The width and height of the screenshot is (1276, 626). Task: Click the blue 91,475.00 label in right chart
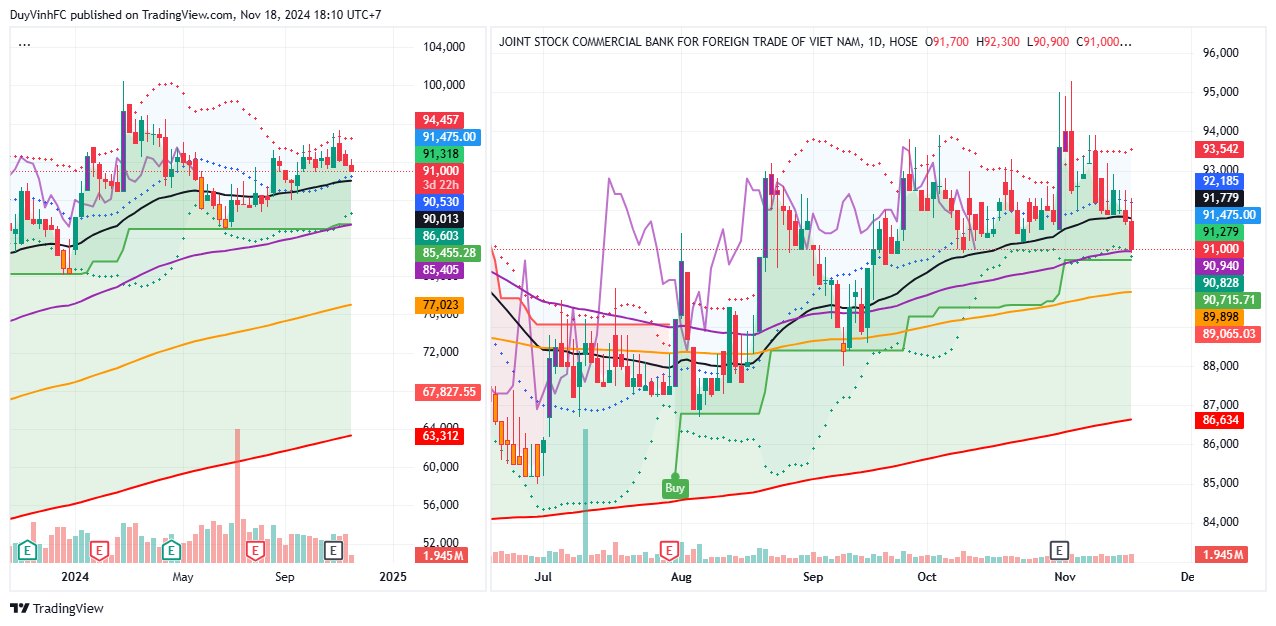[1229, 215]
